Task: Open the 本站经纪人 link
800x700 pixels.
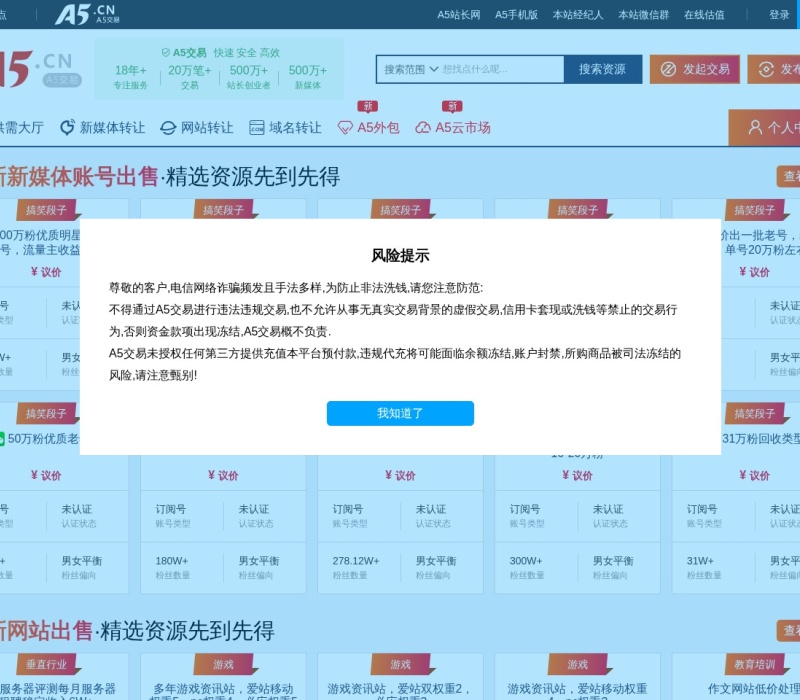Action: (578, 15)
